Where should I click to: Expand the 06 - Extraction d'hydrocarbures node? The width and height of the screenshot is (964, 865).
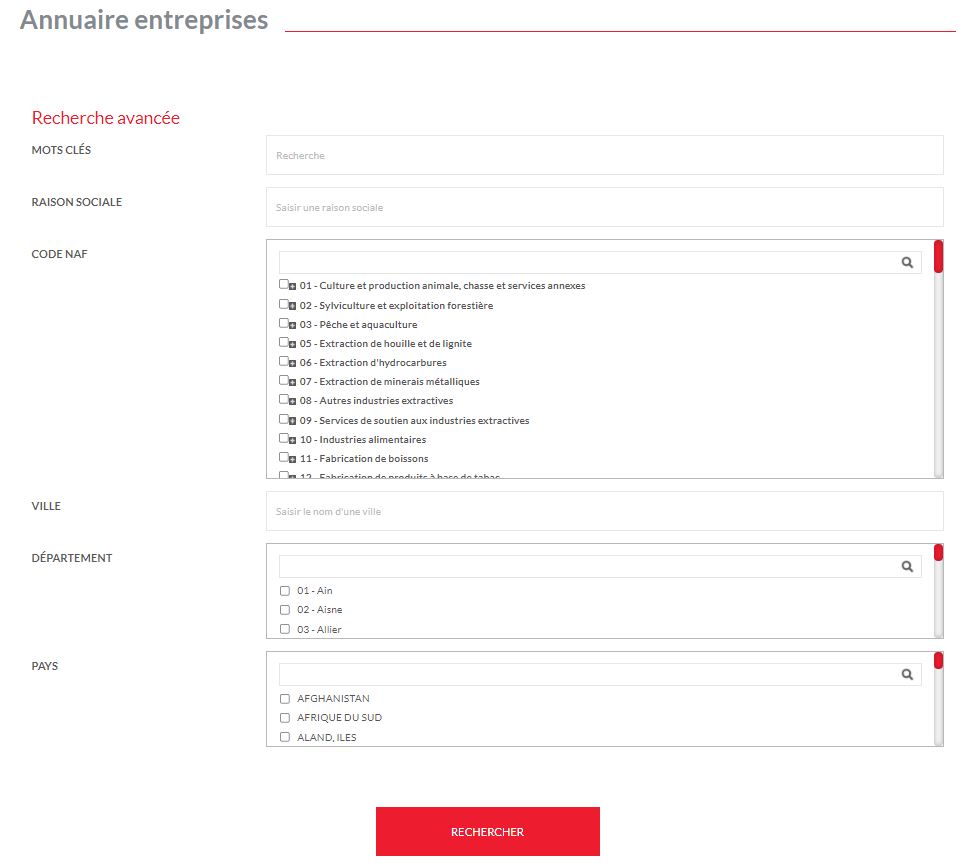(292, 364)
